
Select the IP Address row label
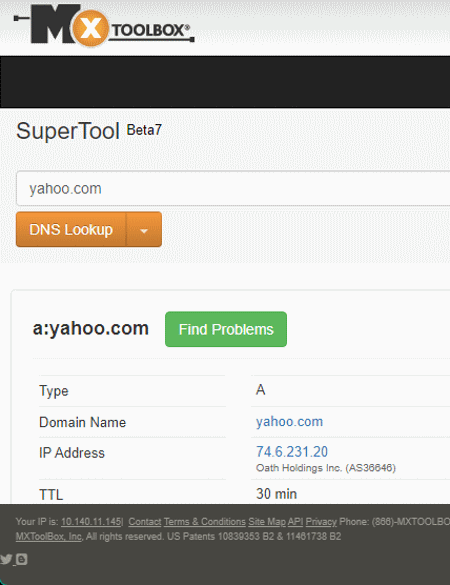click(72, 453)
